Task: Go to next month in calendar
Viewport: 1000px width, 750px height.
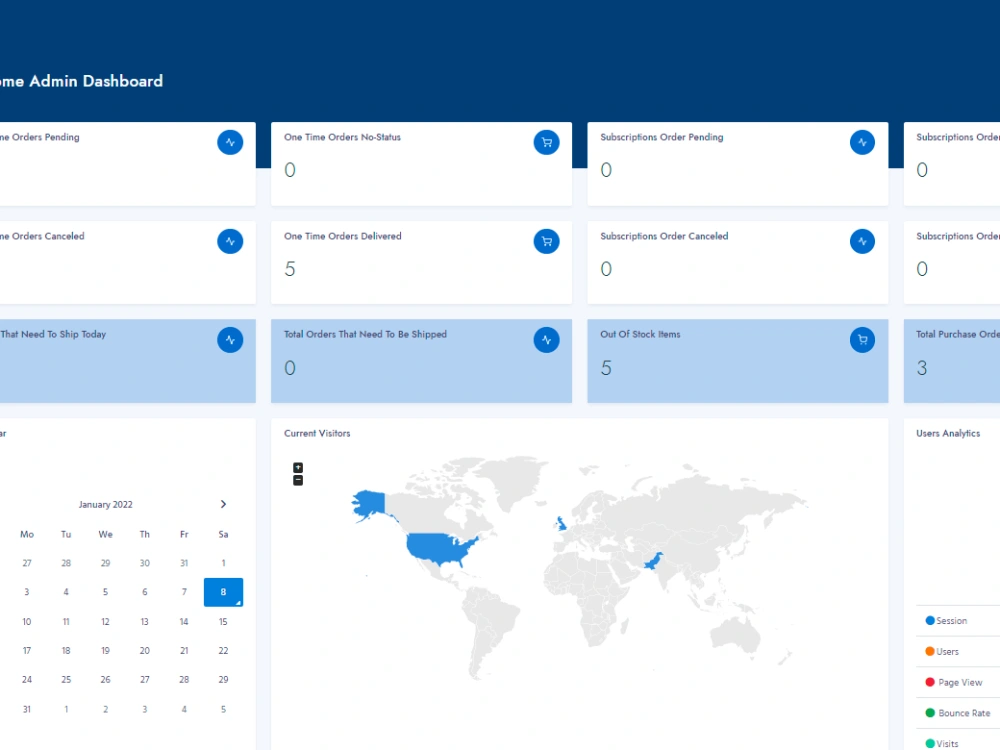Action: click(223, 504)
